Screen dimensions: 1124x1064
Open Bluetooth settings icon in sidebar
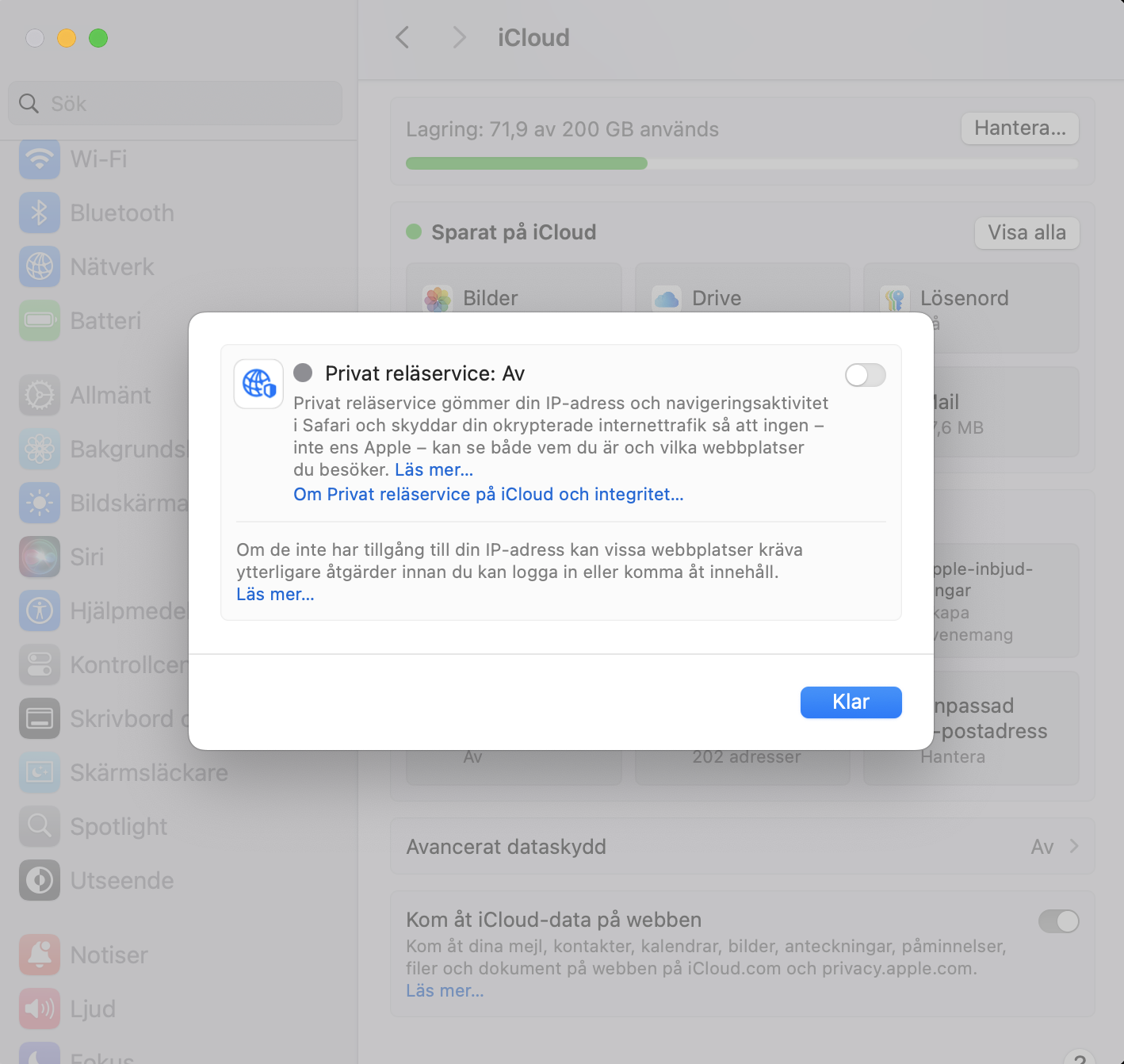(40, 212)
